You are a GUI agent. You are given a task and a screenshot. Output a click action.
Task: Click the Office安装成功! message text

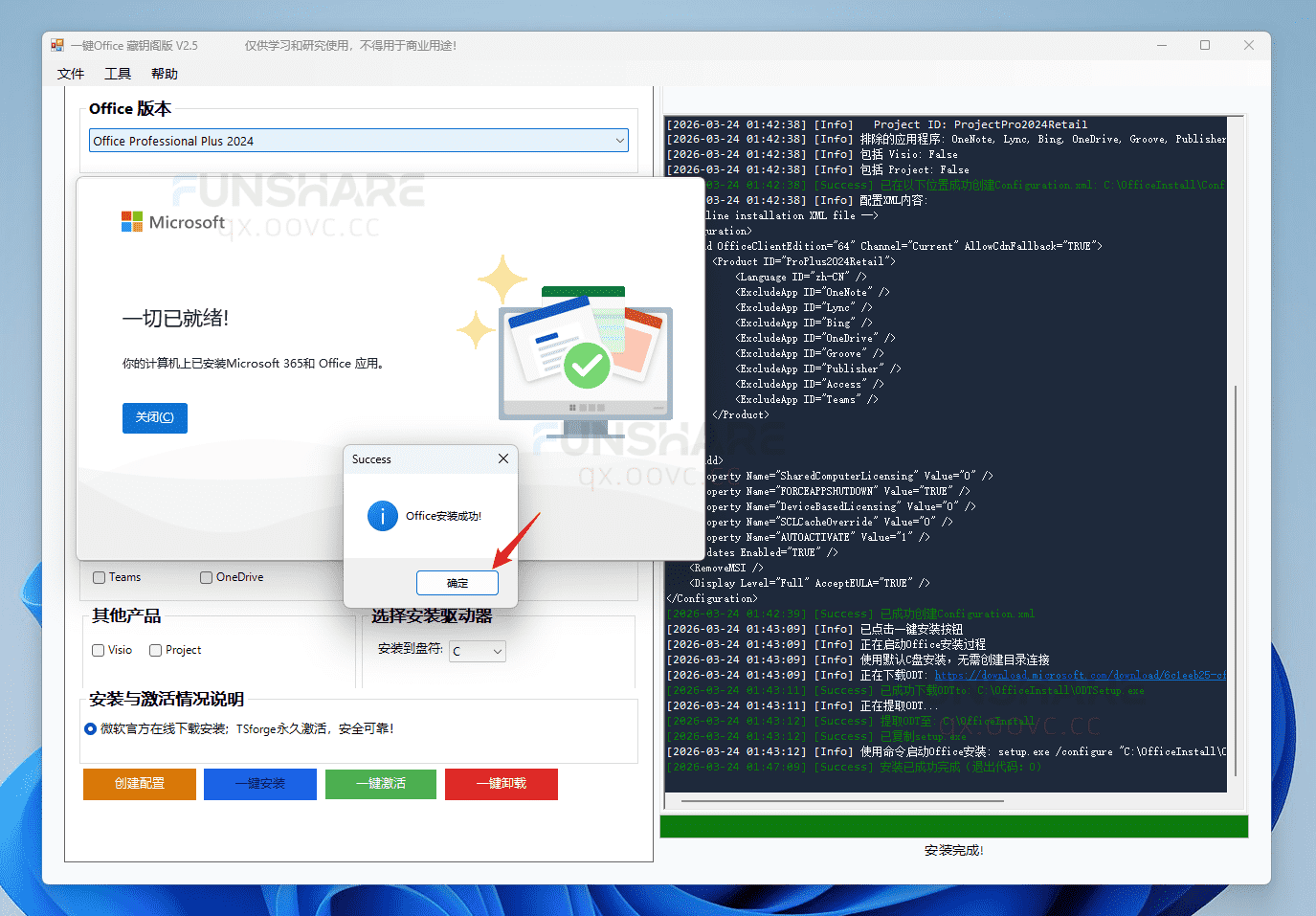point(443,516)
